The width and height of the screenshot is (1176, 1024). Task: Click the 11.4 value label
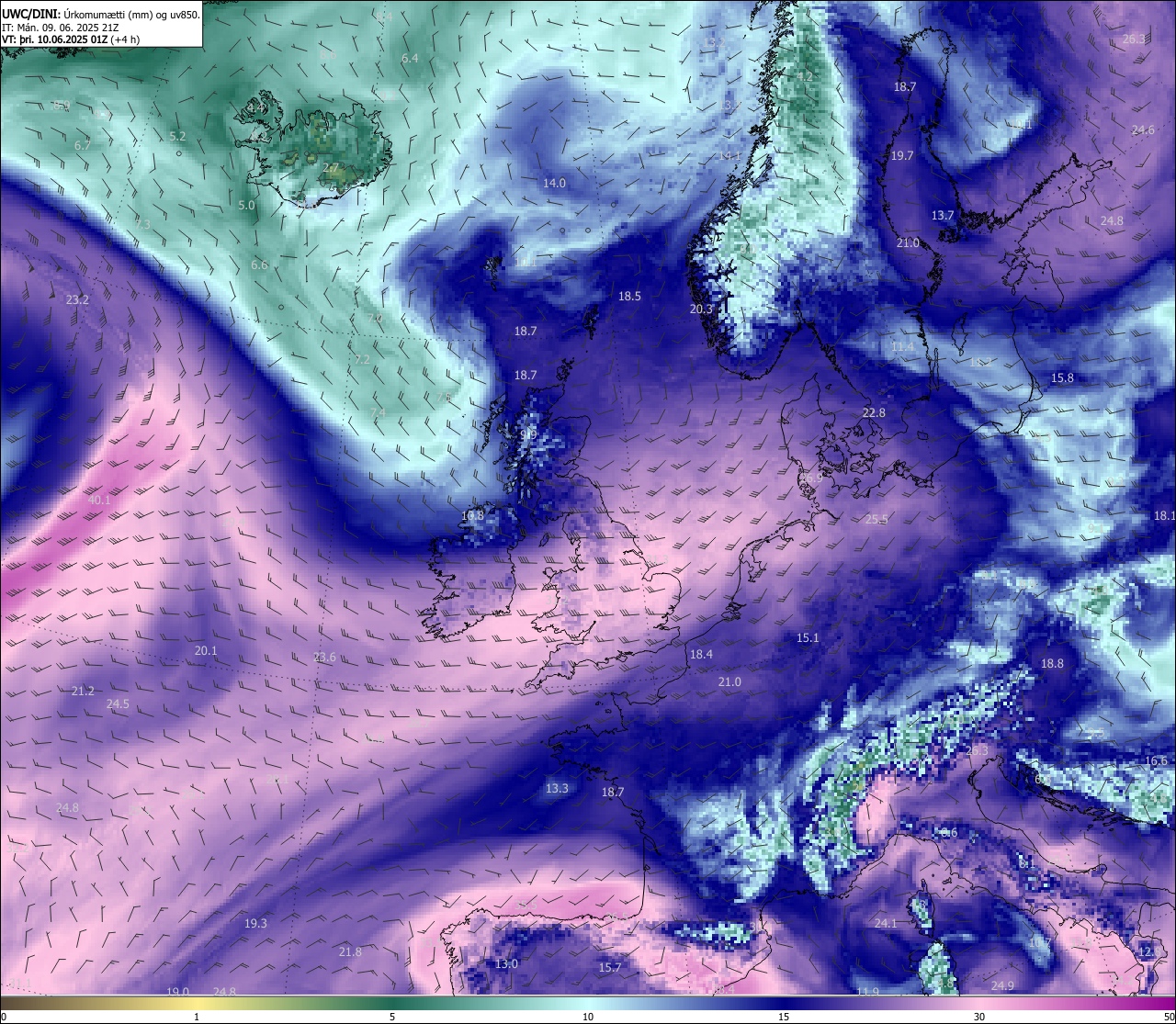903,346
